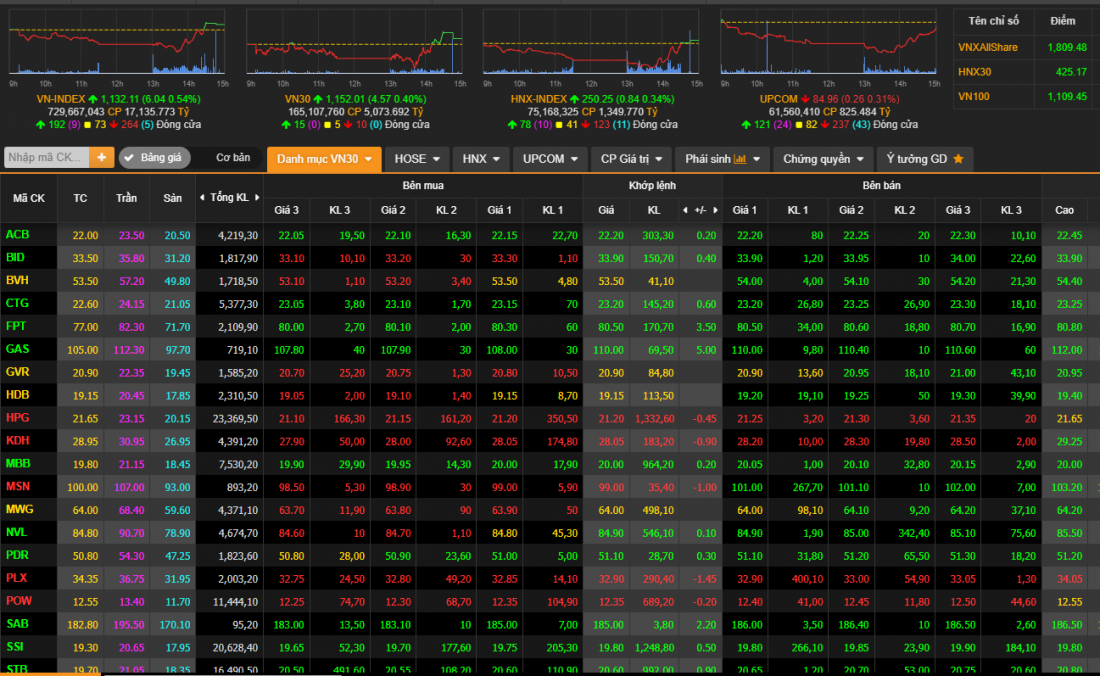Open the PLX stock symbol
Image resolution: width=1100 pixels, height=676 pixels.
17,579
